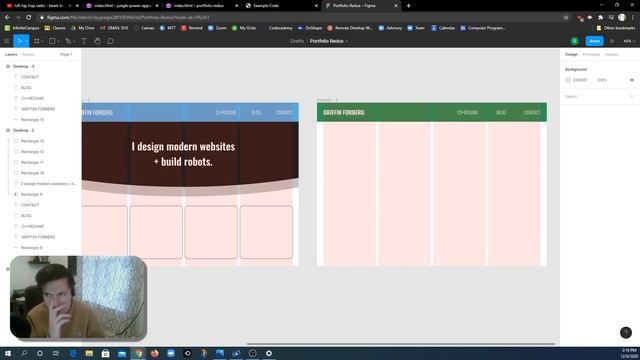Screen dimensions: 640x360
Task: Open the Figma help question mark button
Action: pyautogui.click(x=626, y=333)
